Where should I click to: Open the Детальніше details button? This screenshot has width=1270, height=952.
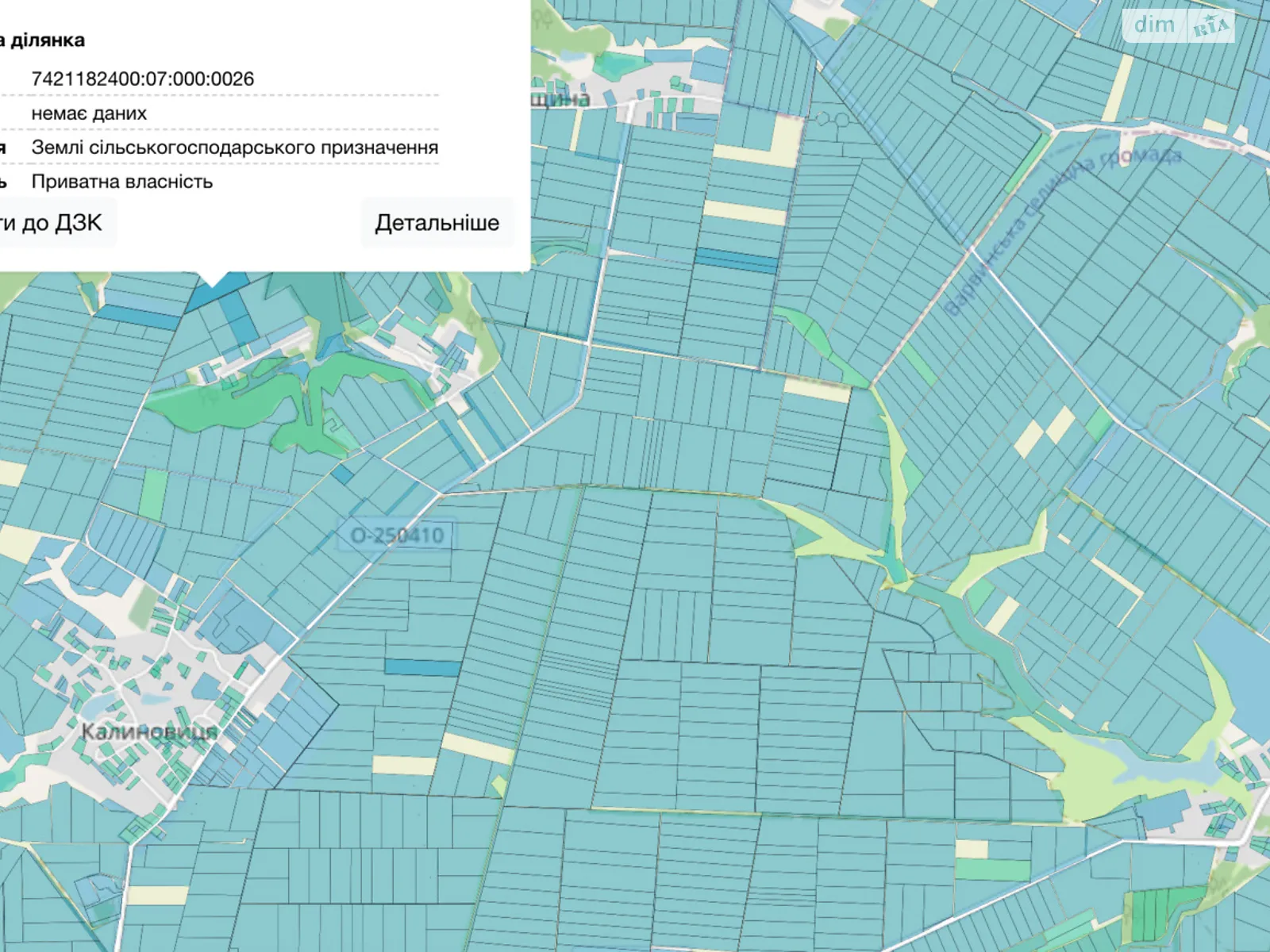coord(437,223)
